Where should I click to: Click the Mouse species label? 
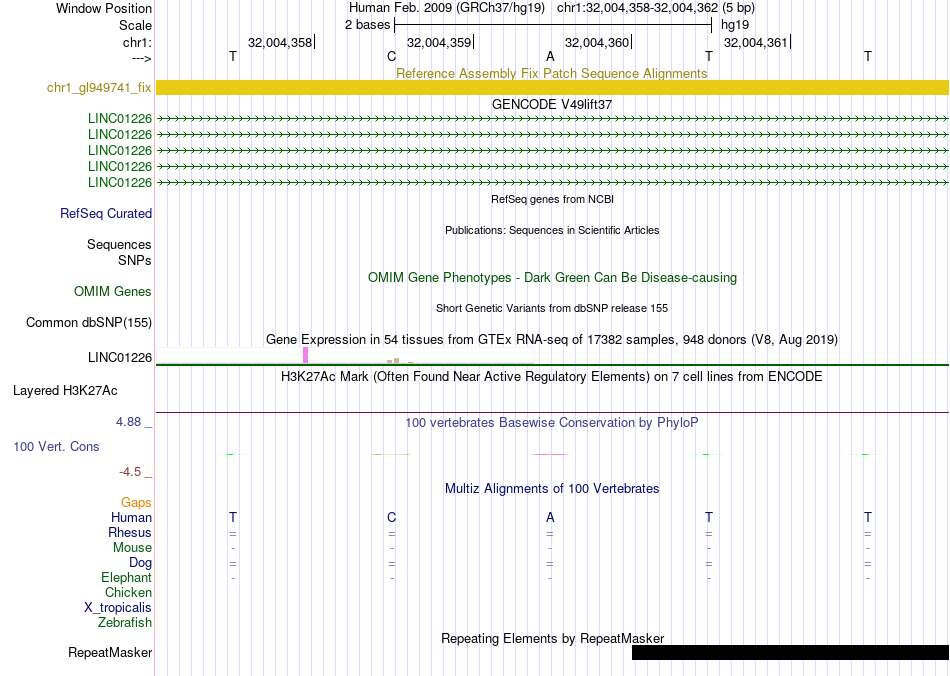pyautogui.click(x=132, y=548)
